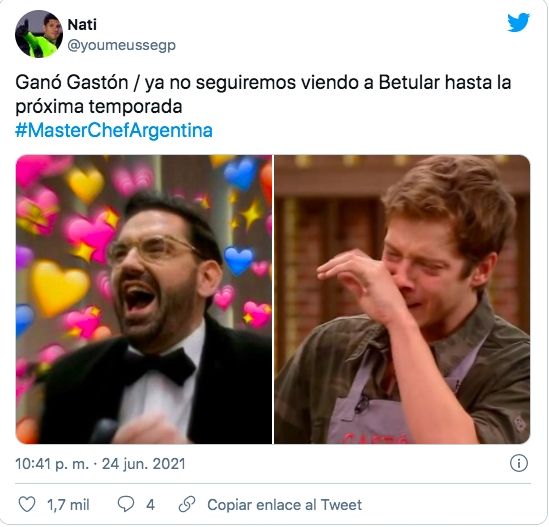Open the @youmeussegp handle
549x527 pixels.
[121, 46]
